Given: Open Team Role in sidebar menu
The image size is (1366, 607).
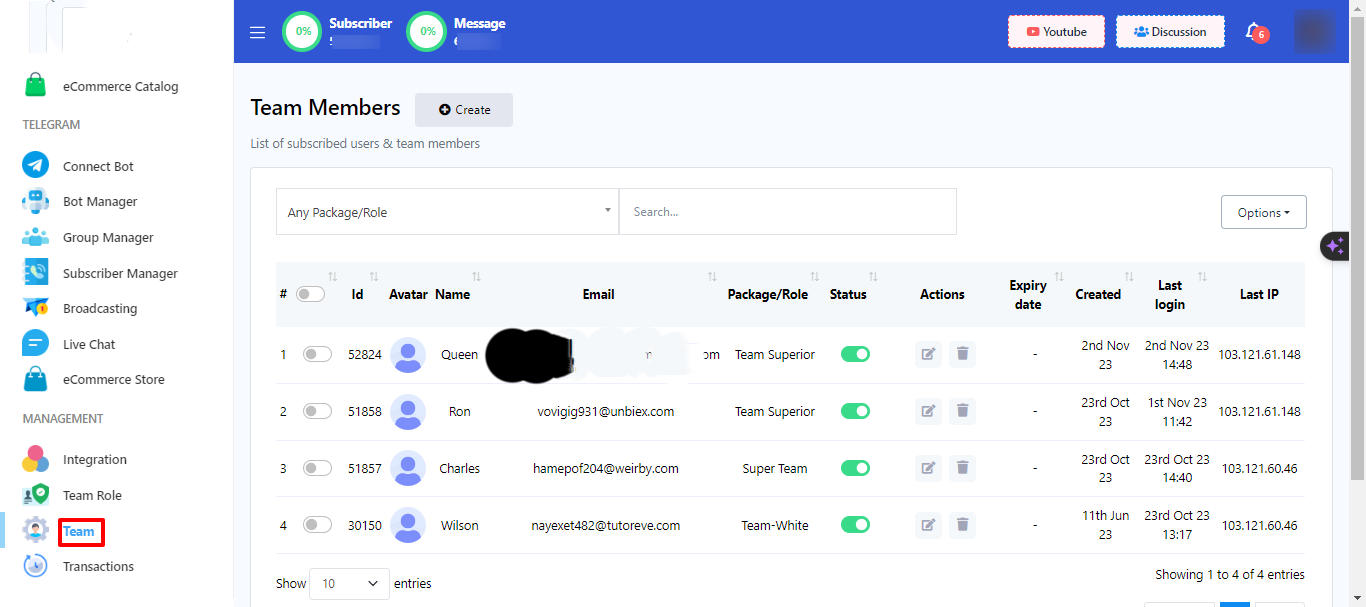Looking at the screenshot, I should pyautogui.click(x=92, y=495).
